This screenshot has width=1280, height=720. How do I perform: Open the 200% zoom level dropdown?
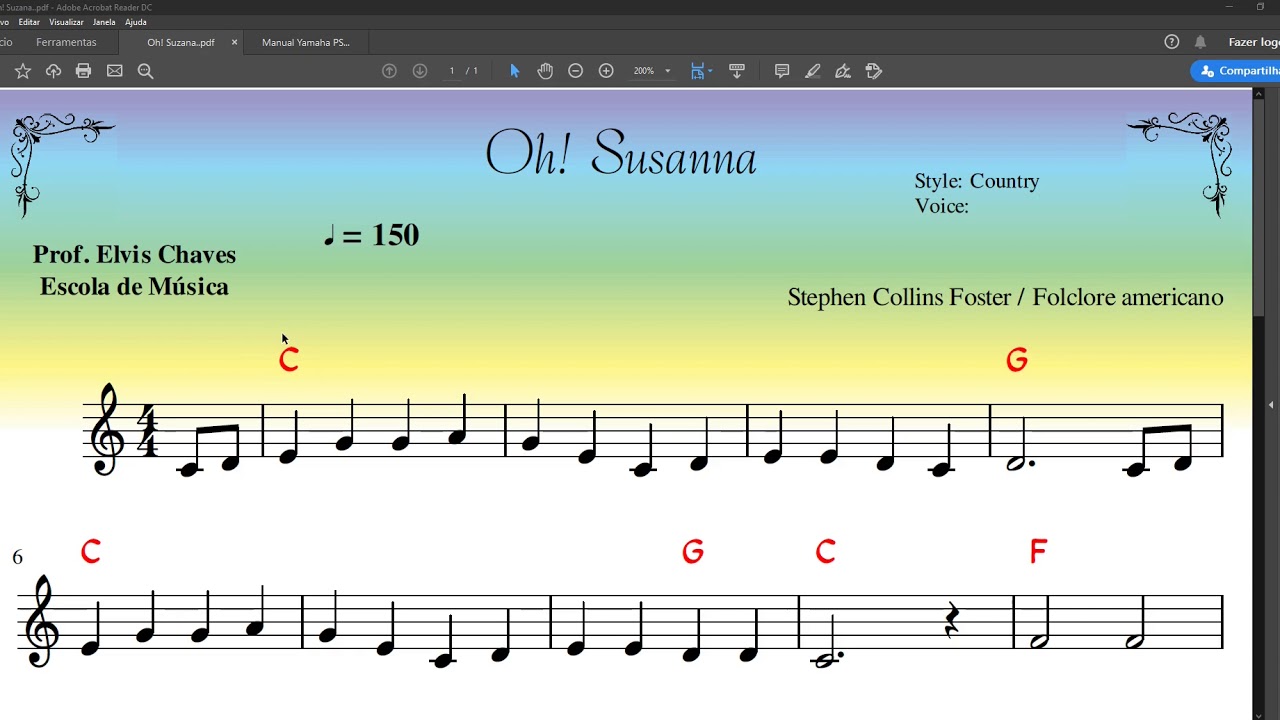651,71
